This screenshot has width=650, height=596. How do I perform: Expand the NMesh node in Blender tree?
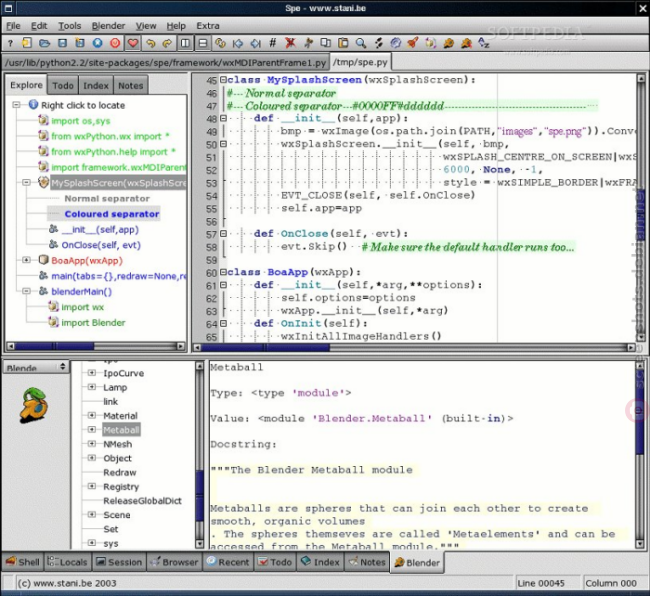click(92, 444)
